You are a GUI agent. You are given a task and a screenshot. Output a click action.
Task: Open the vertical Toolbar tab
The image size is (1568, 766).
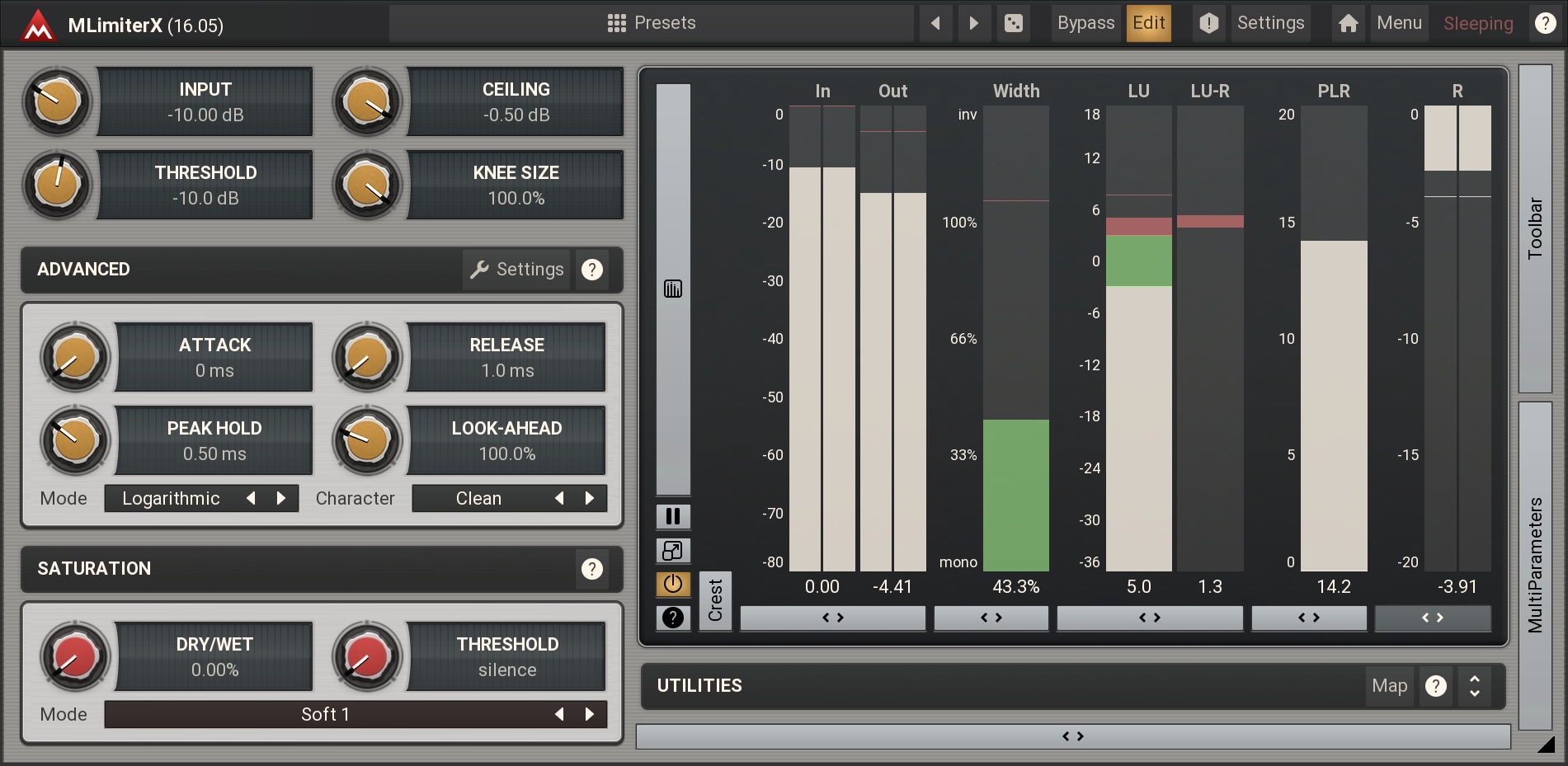(1535, 228)
